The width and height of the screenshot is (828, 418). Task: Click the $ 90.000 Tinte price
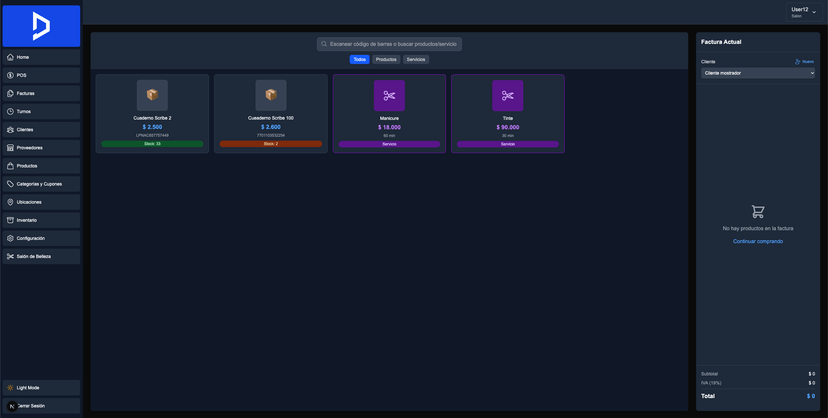tap(507, 127)
